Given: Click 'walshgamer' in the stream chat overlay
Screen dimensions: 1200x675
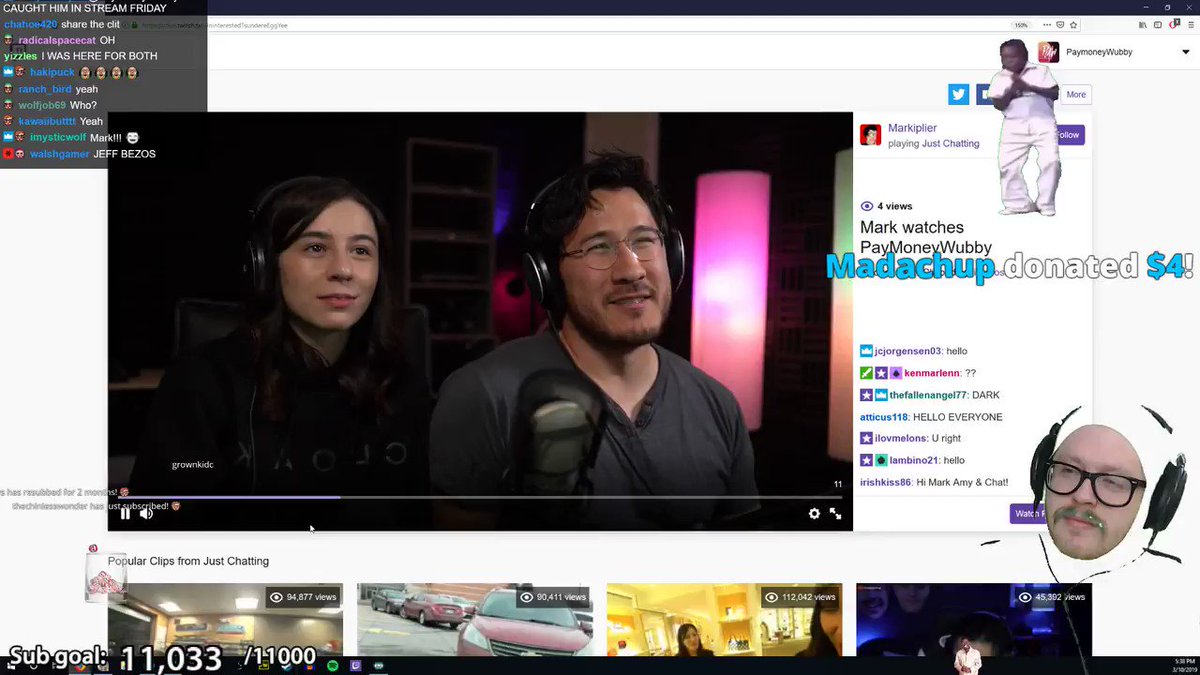Looking at the screenshot, I should click(x=59, y=154).
